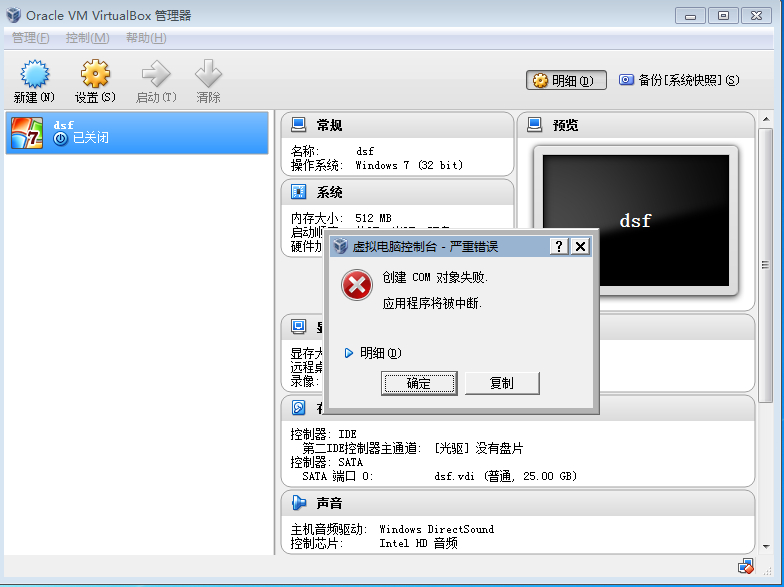Open the 管理(F) menu
Image resolution: width=784 pixels, height=587 pixels.
(x=30, y=38)
